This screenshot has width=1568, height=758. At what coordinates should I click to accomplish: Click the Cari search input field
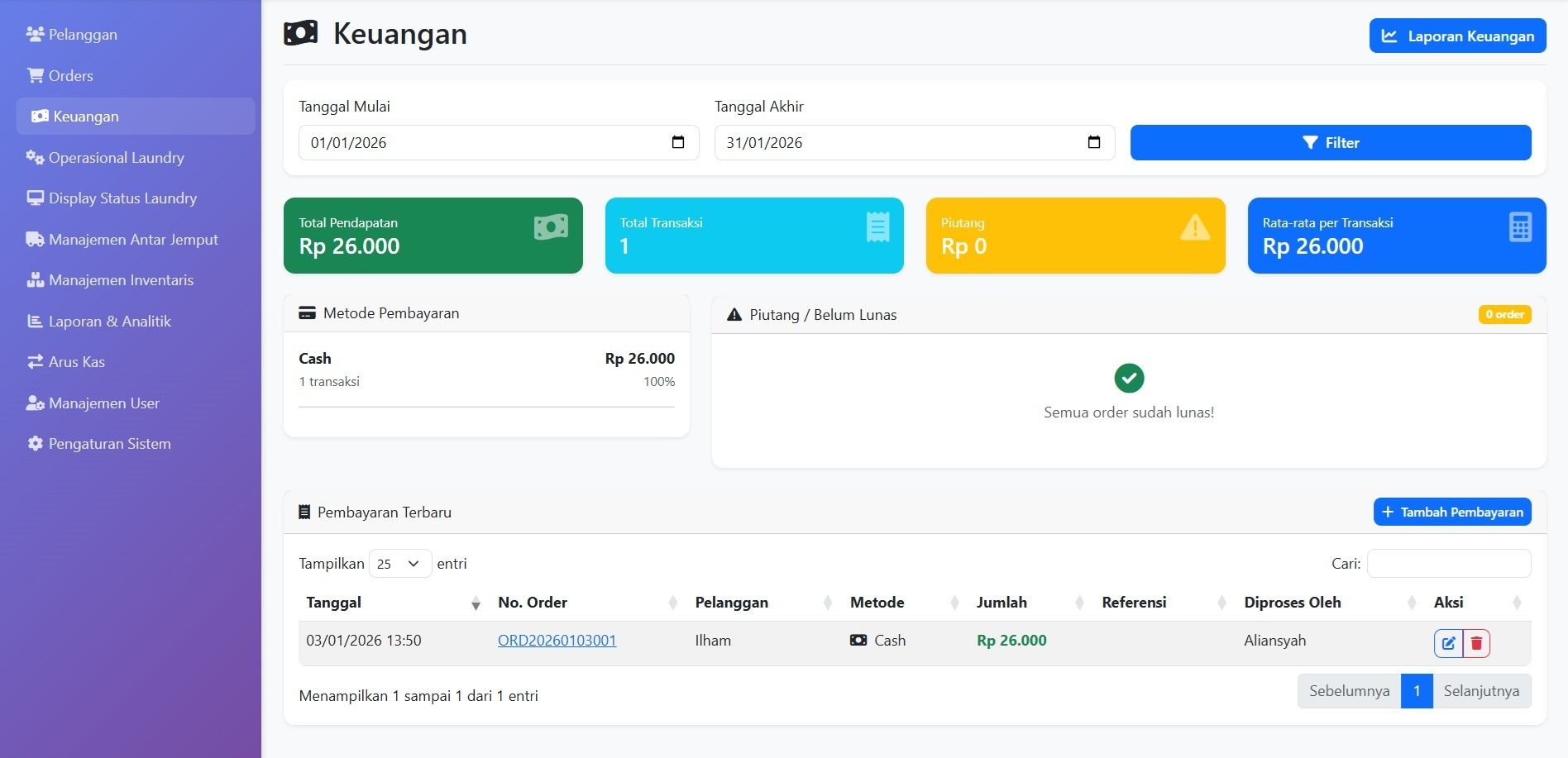click(x=1448, y=564)
